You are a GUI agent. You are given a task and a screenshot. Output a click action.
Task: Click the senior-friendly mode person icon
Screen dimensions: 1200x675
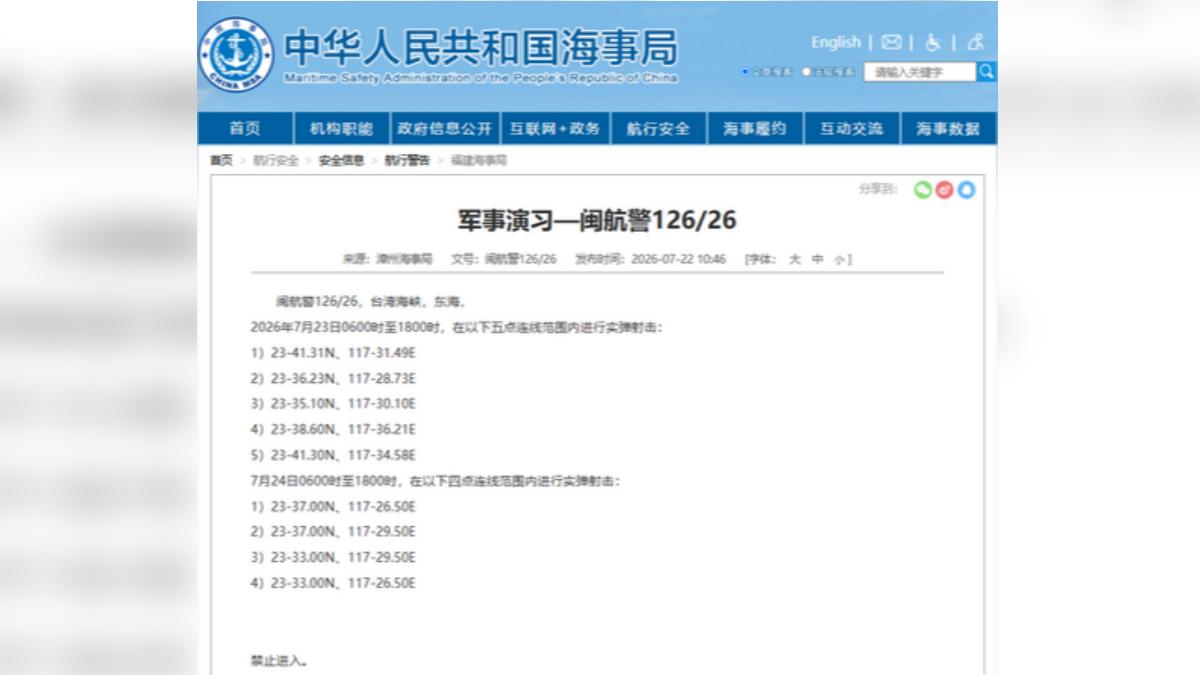(975, 42)
